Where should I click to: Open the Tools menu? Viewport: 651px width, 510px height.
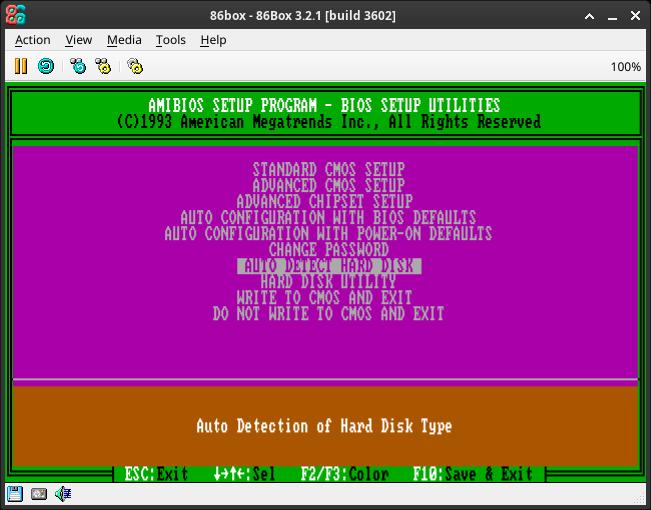tap(171, 40)
